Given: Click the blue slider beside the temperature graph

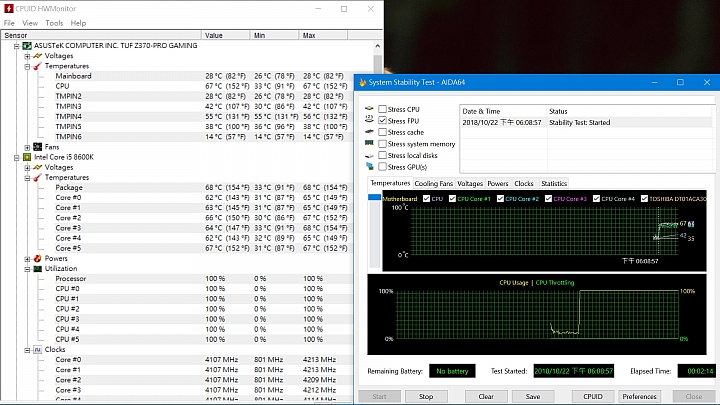Looking at the screenshot, I should point(374,197).
